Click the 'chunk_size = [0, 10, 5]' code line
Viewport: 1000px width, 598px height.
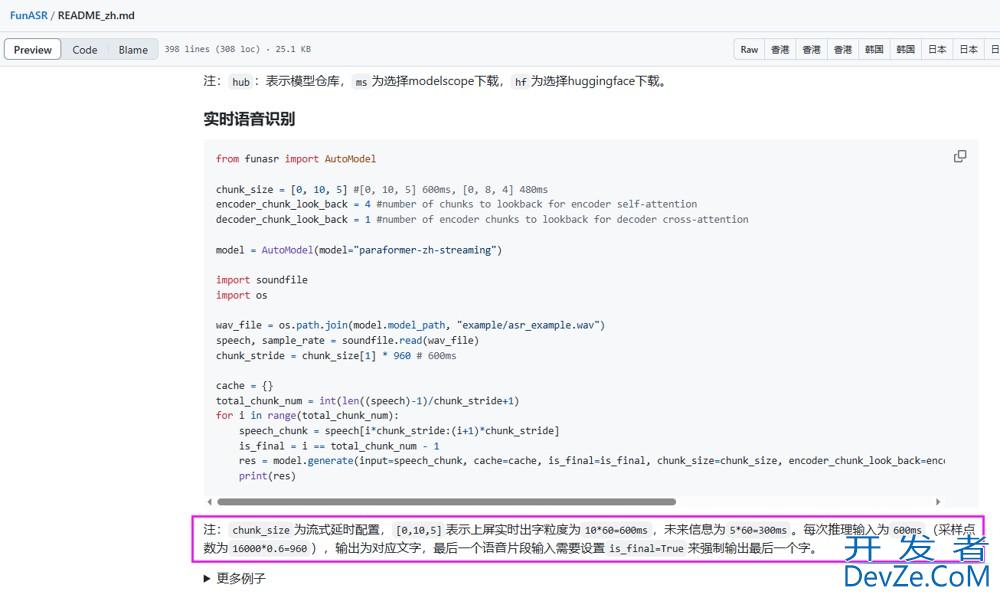click(x=382, y=189)
